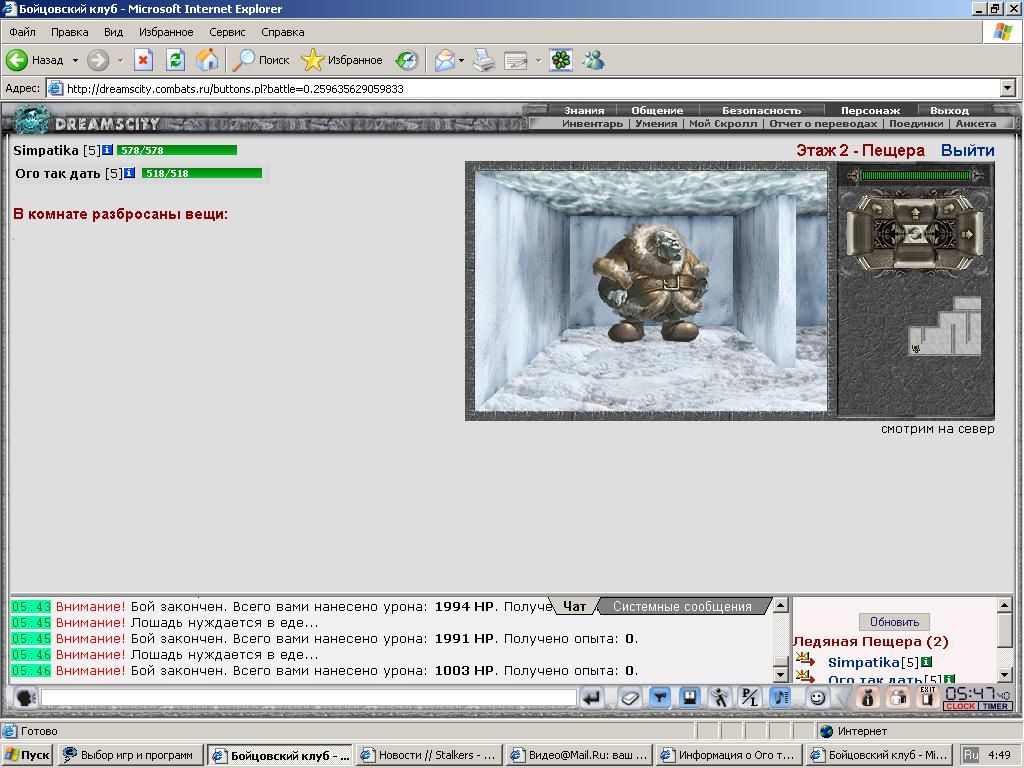Screen dimensions: 1024x768
Task: Open History clock icon in toolbar
Action: (407, 60)
